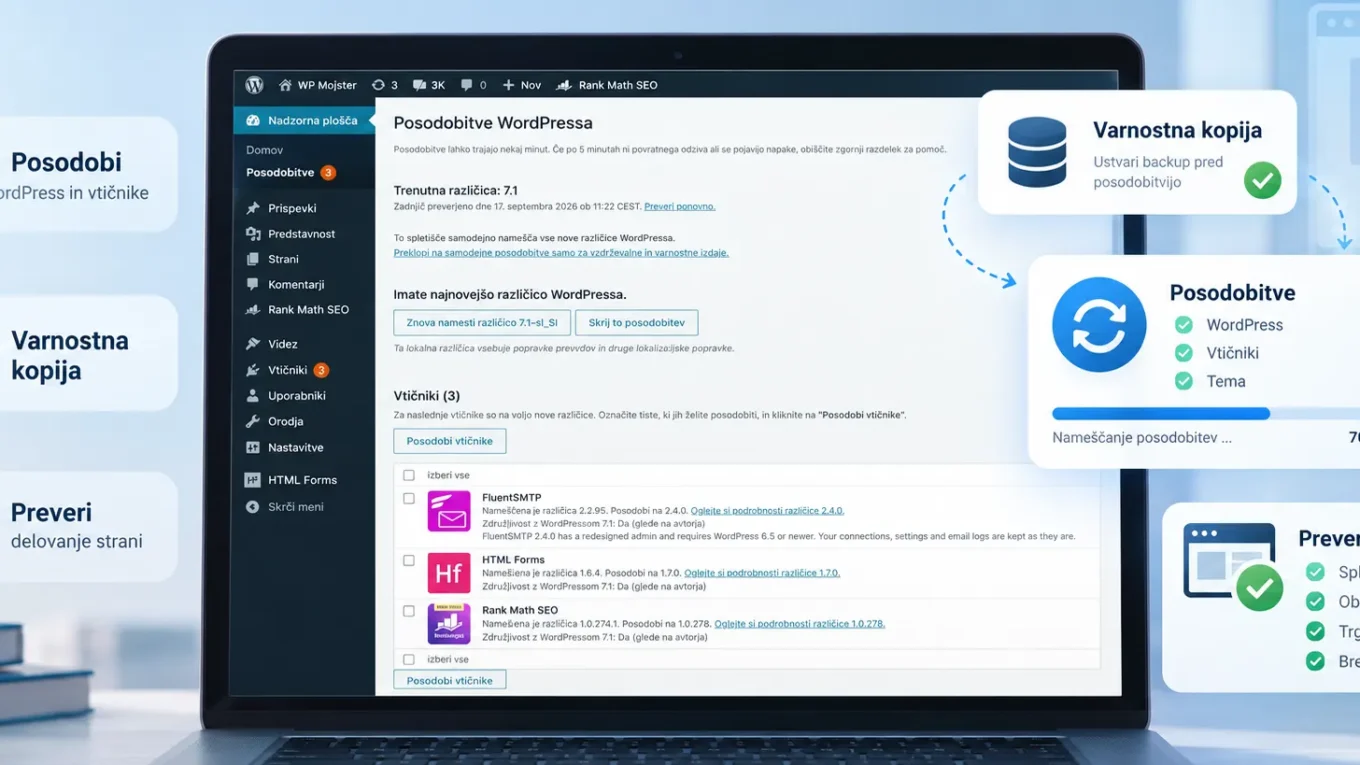
Task: Click the Preklopi na samodejne posodobitve link
Action: click(x=561, y=253)
